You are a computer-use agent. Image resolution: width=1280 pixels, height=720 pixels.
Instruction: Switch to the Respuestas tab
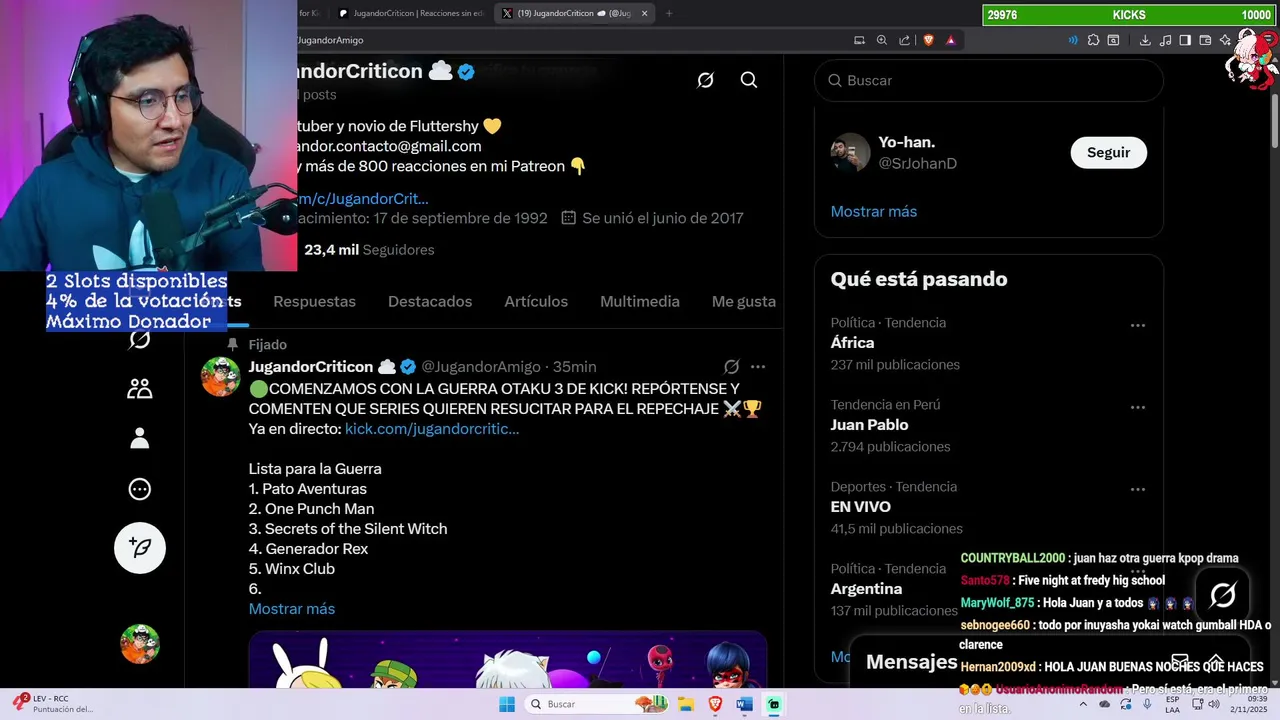314,301
